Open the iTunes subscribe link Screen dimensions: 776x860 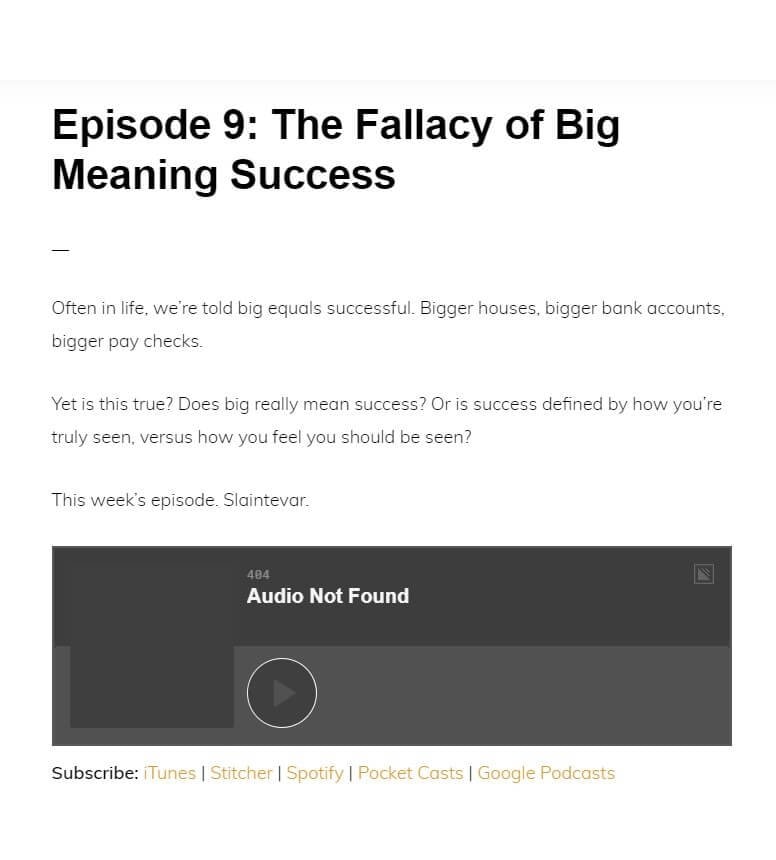coord(169,773)
